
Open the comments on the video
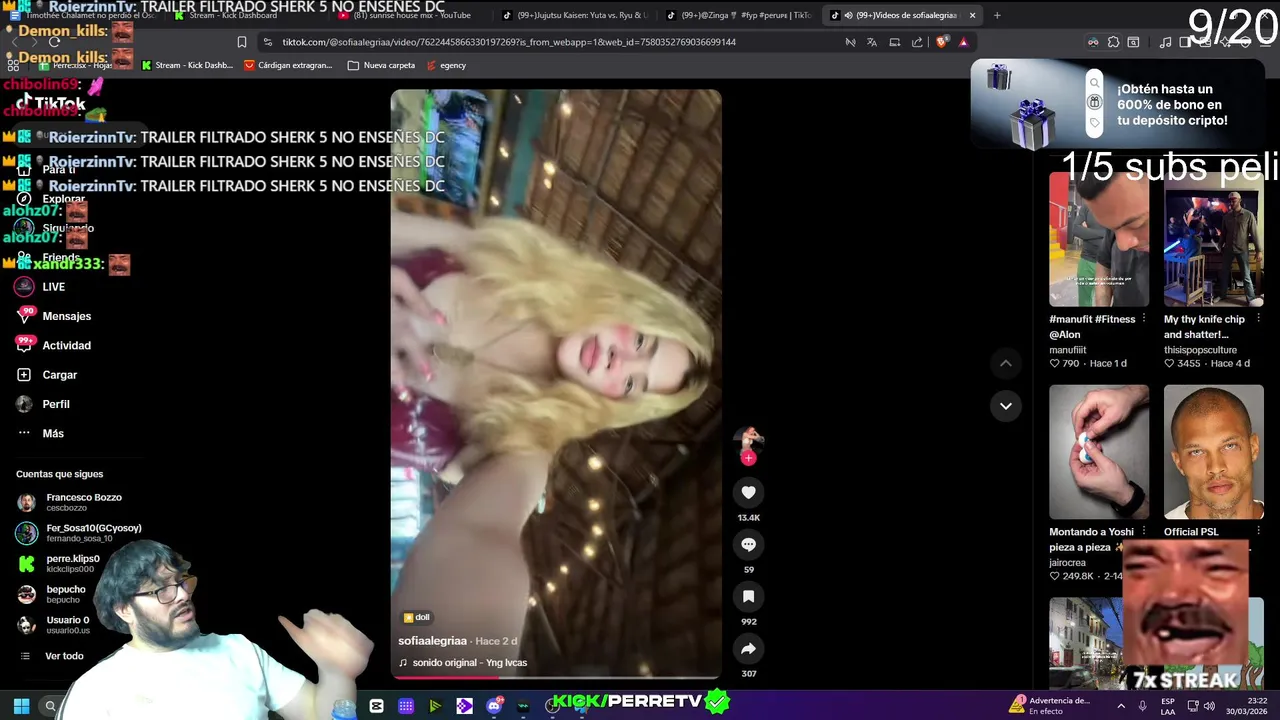click(748, 544)
